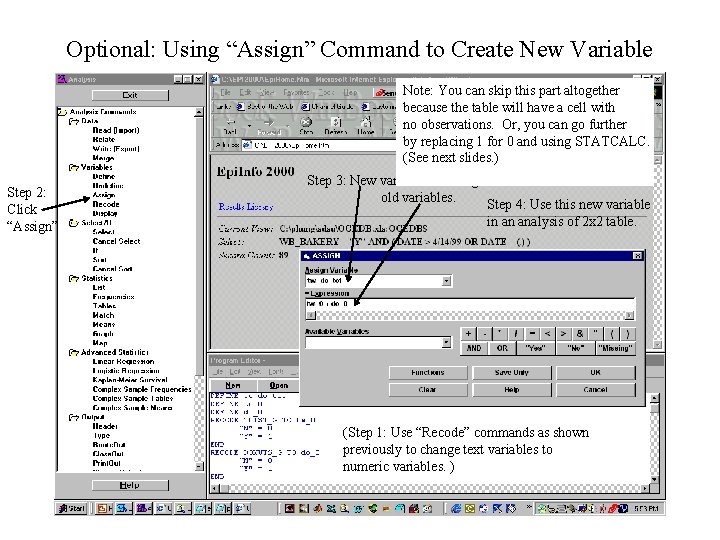Click the Windows Start button
Screen dimensions: 720x540
pyautogui.click(x=72, y=508)
